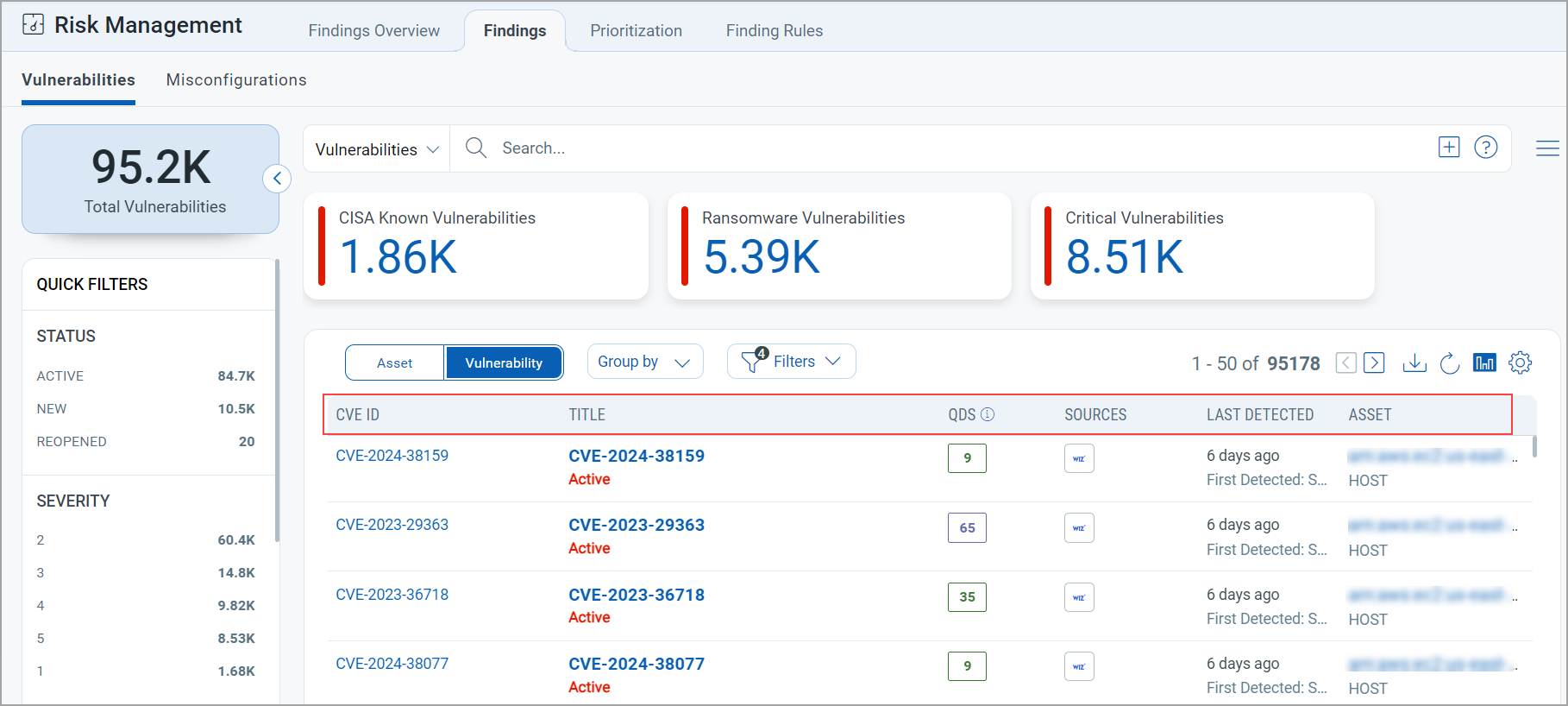1568x706 pixels.
Task: Refresh the findings table
Action: [x=1450, y=363]
